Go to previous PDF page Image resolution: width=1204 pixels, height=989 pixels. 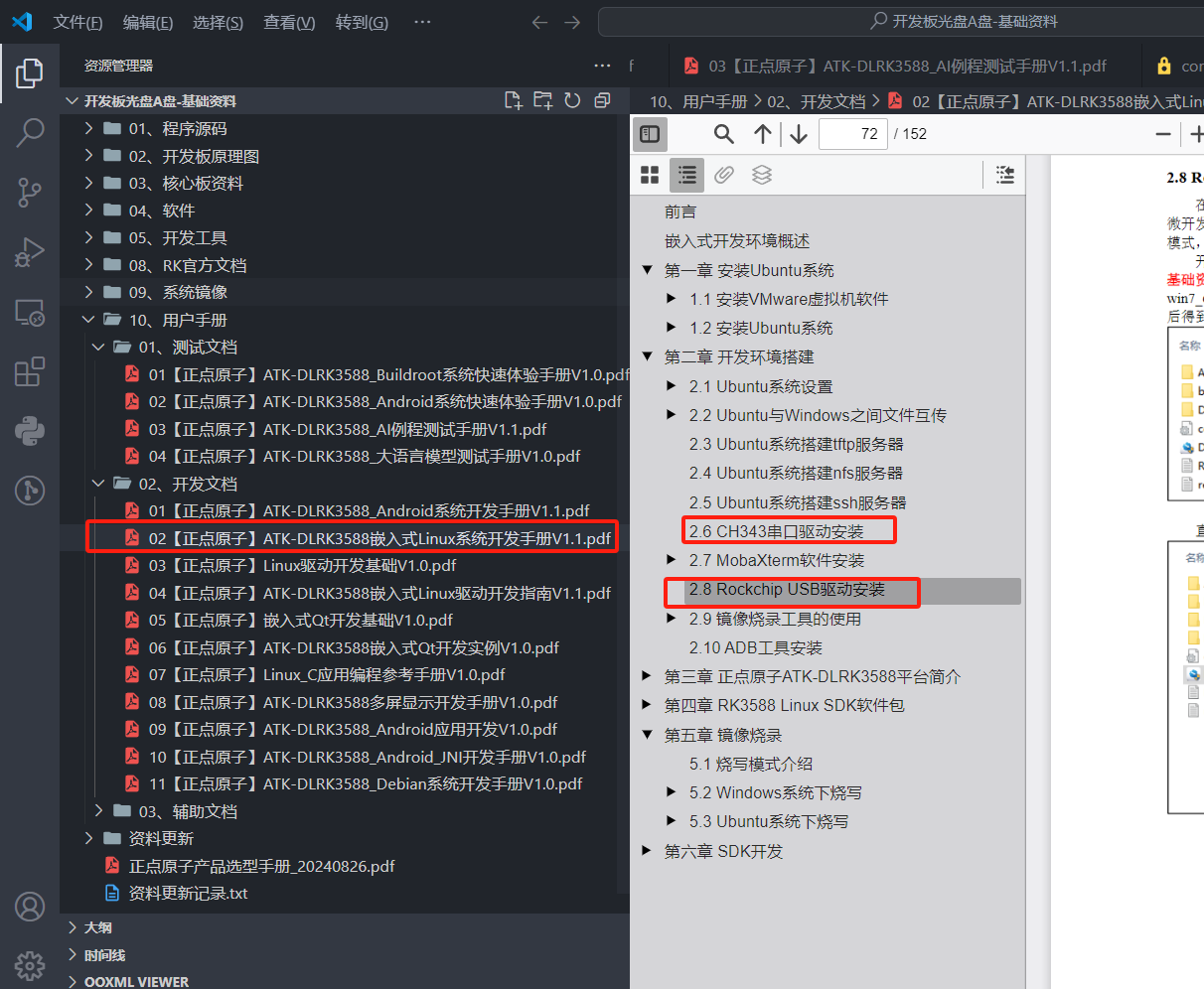[x=762, y=134]
